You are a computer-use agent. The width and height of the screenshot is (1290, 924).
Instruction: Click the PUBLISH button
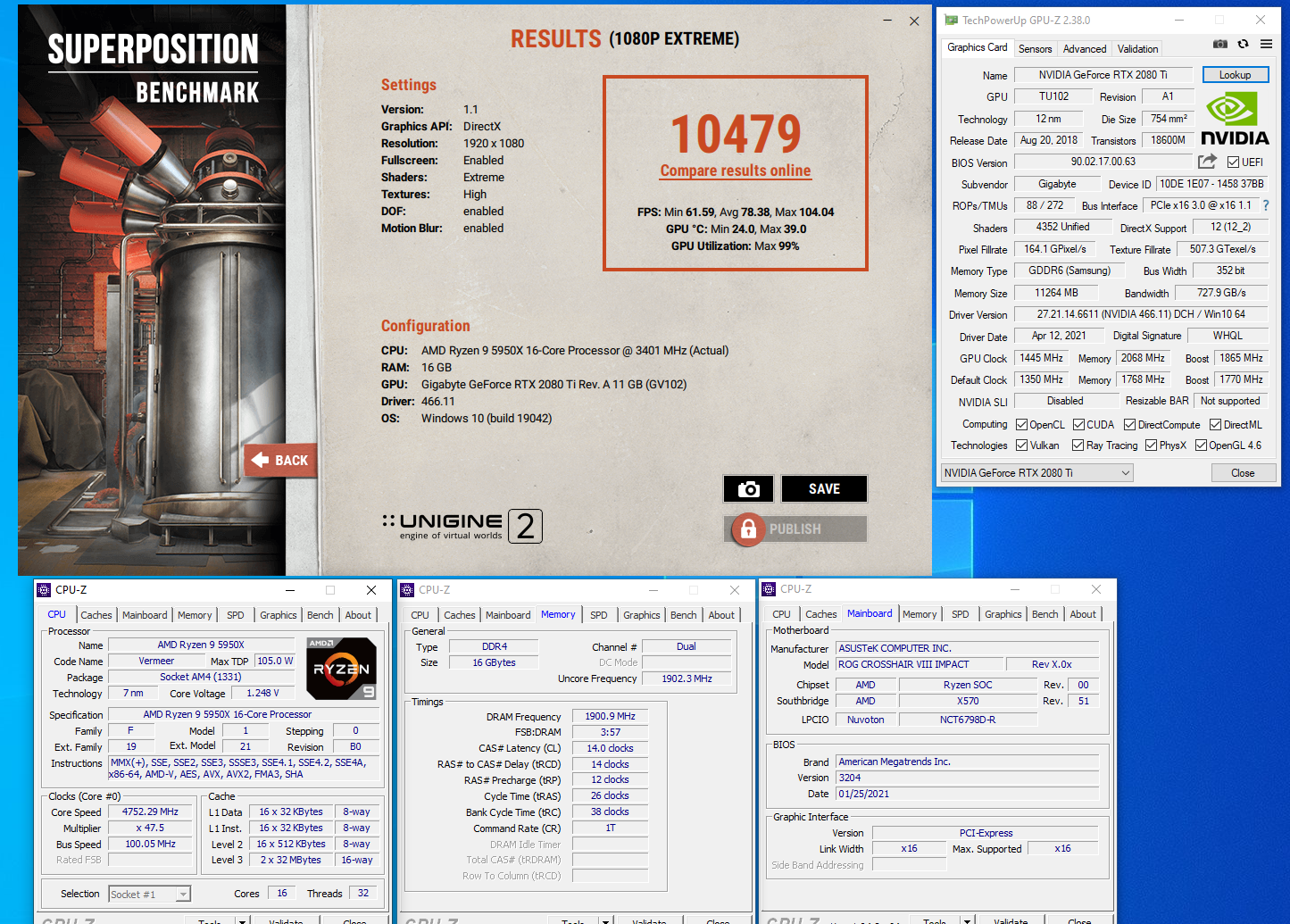795,529
